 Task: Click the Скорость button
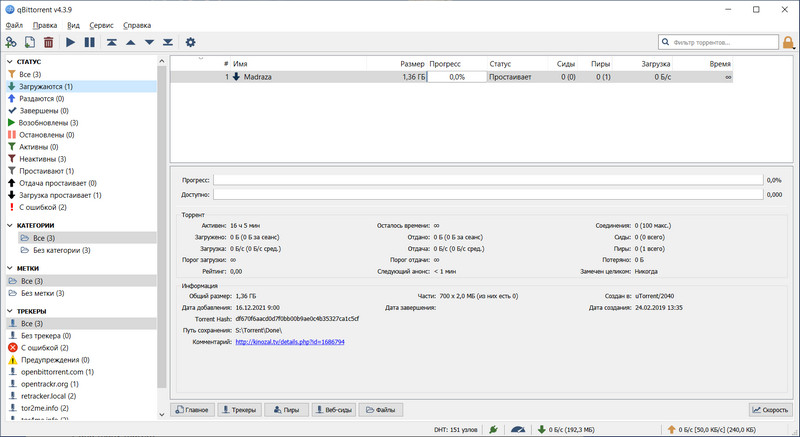(x=769, y=410)
